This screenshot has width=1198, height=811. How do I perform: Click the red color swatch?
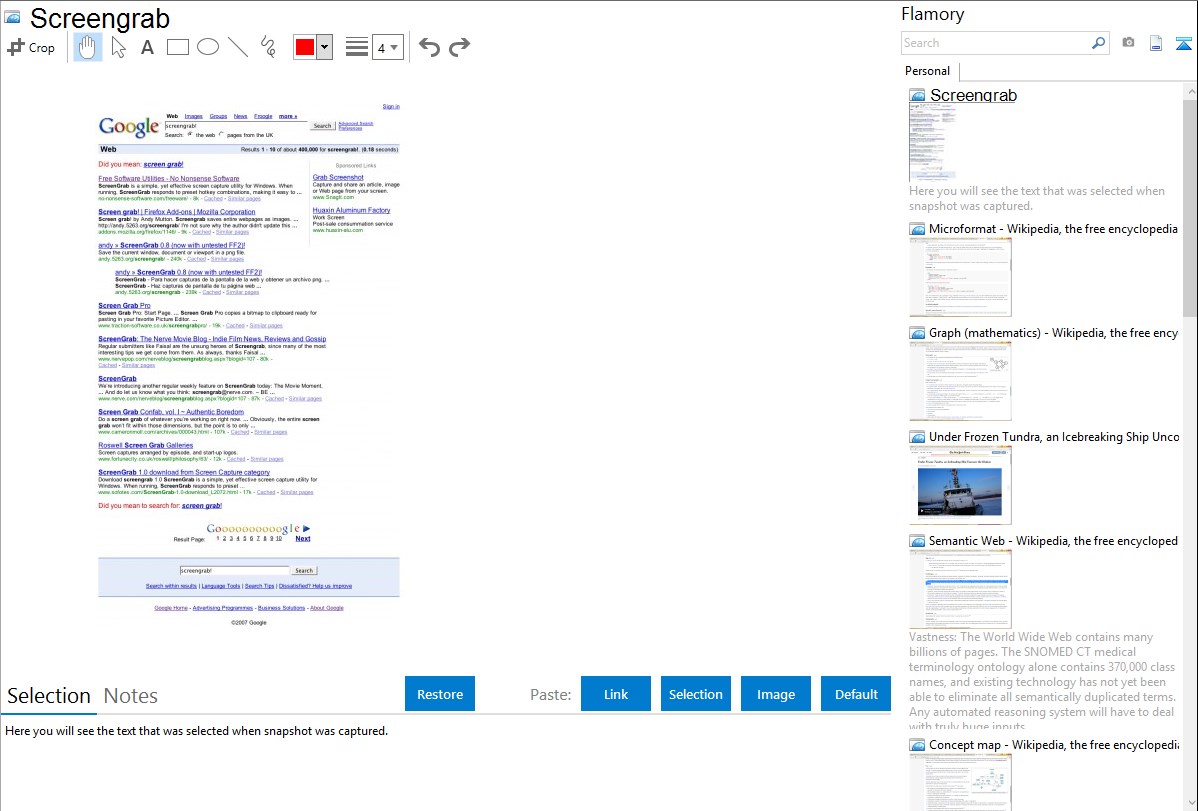(305, 47)
